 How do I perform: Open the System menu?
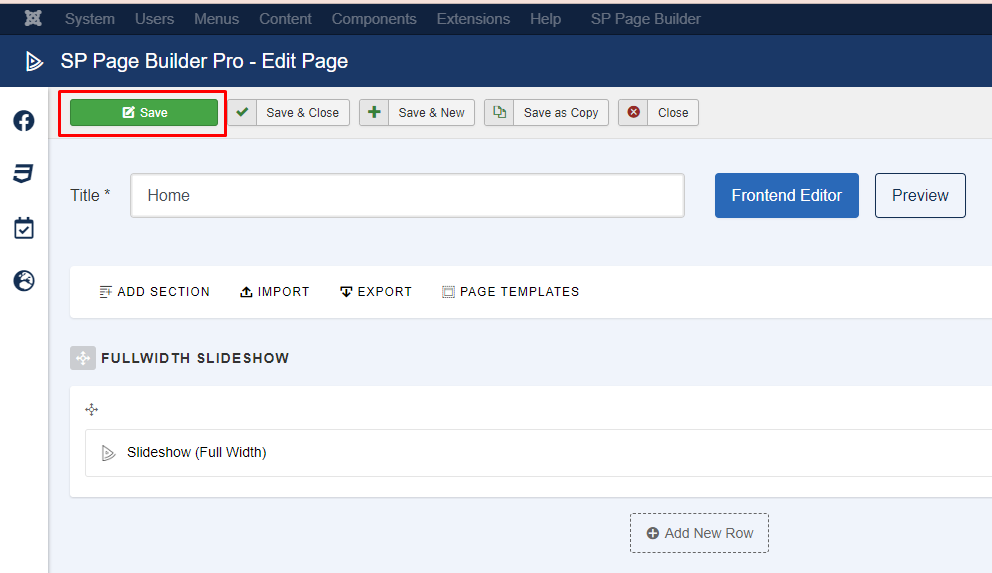tap(90, 19)
